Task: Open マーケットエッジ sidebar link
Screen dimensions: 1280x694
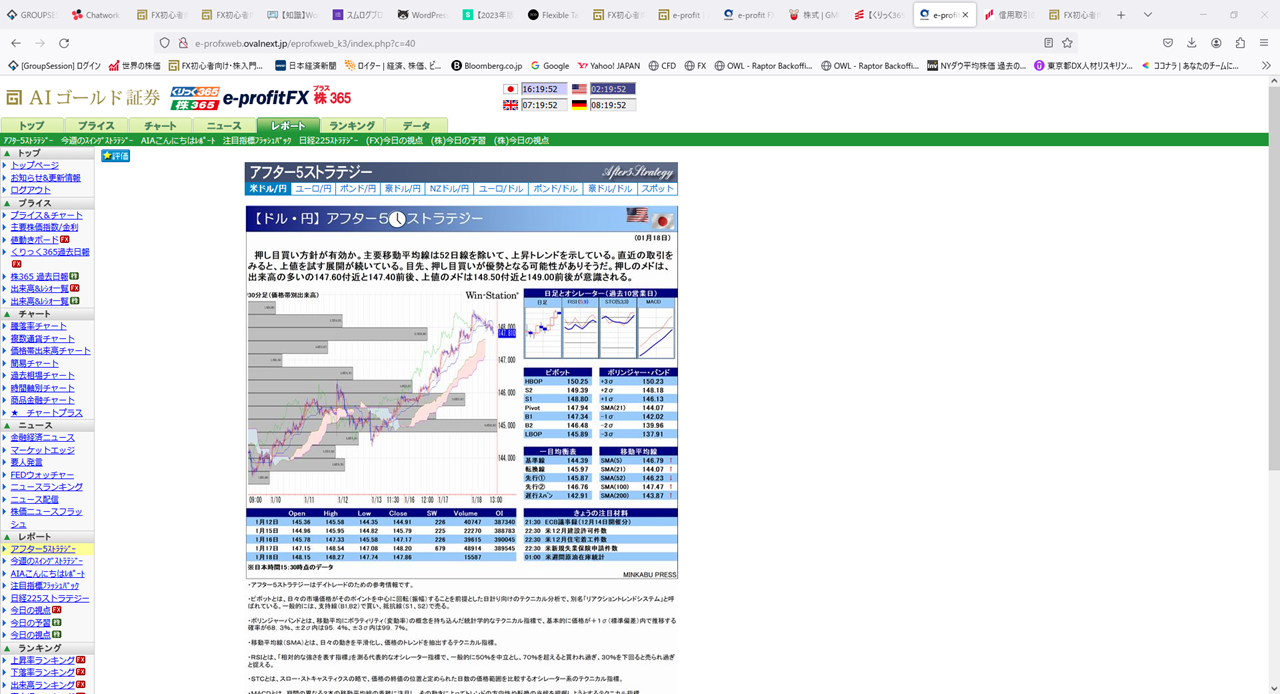Action: (43, 450)
